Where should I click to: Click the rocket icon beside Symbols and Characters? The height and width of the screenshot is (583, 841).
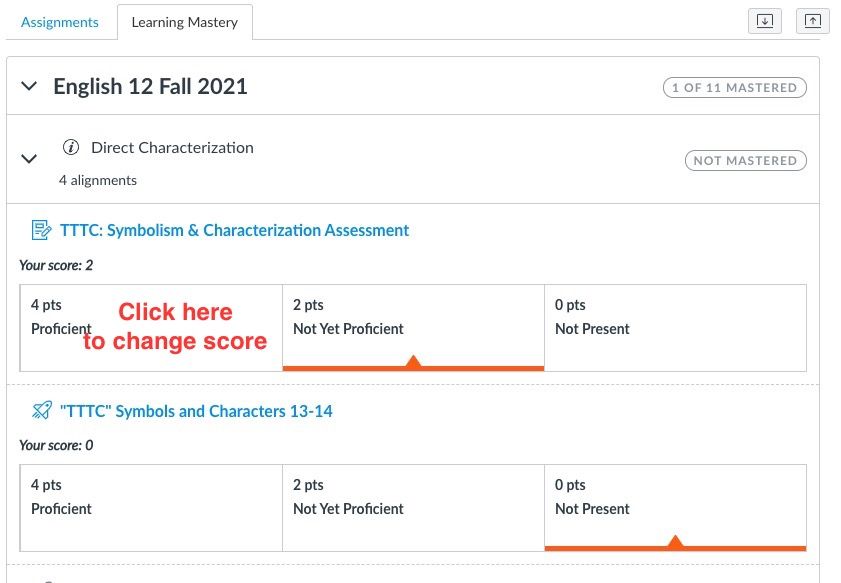[x=41, y=411]
